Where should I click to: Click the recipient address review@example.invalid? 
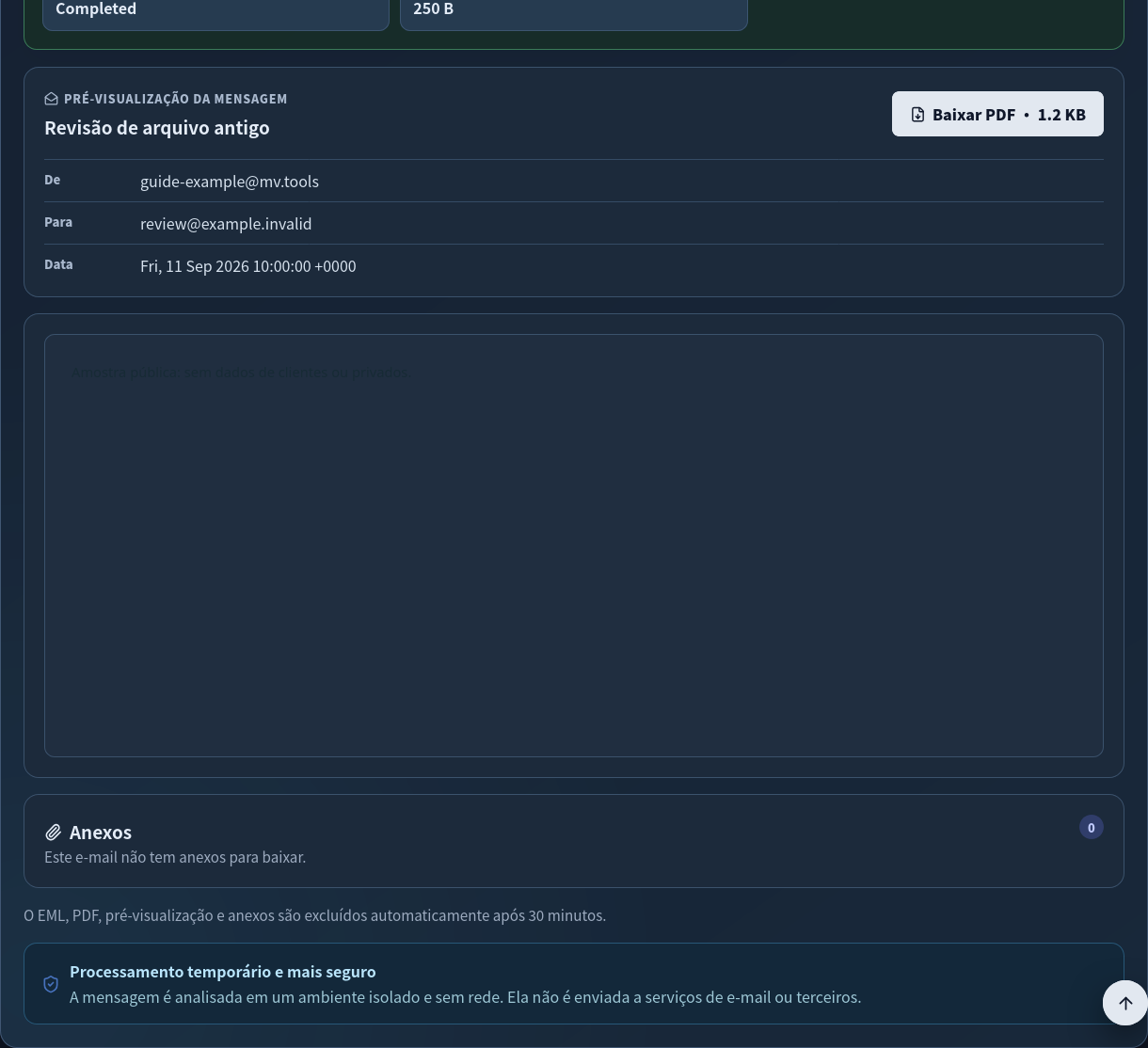tap(226, 223)
